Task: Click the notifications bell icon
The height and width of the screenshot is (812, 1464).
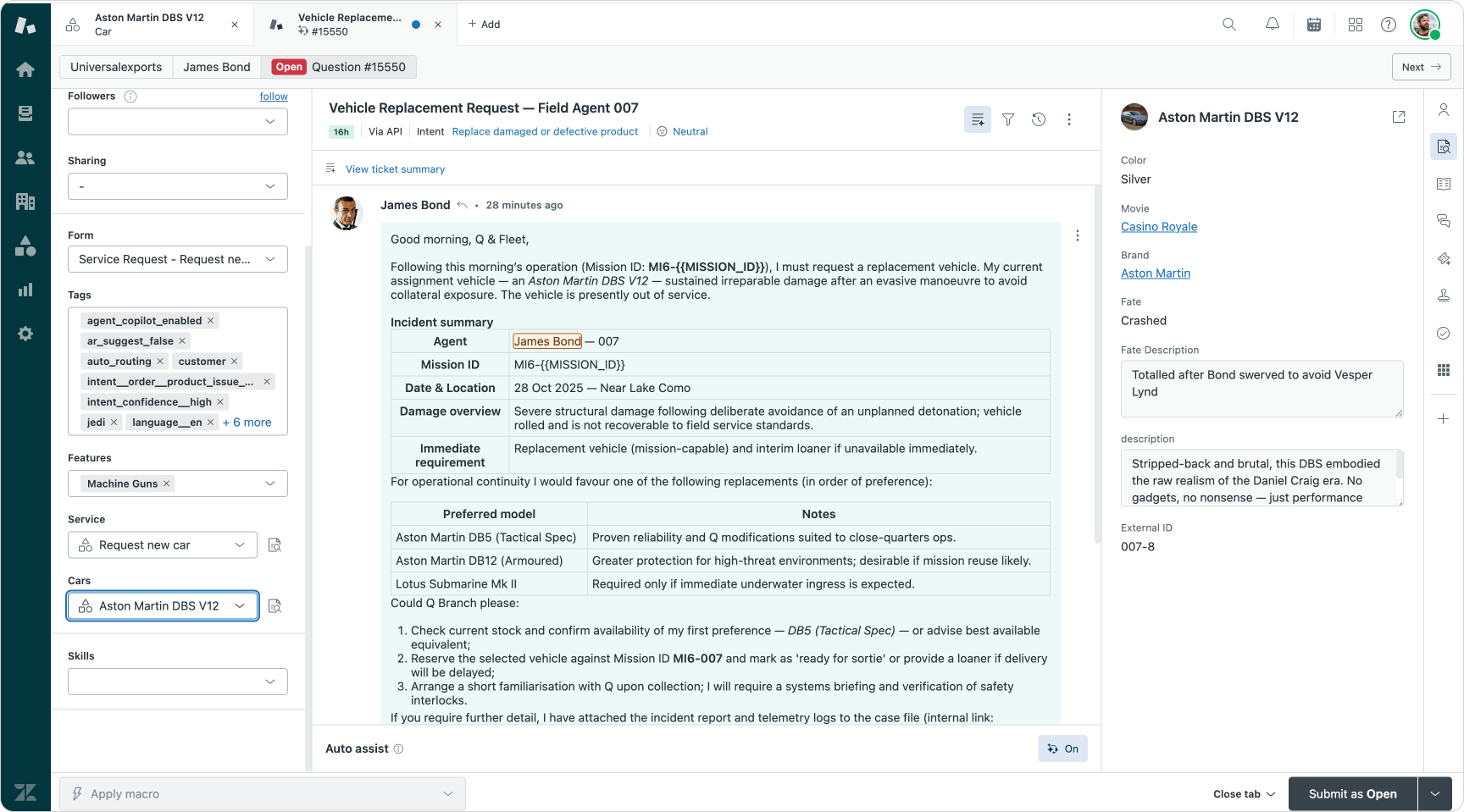Action: pos(1272,25)
